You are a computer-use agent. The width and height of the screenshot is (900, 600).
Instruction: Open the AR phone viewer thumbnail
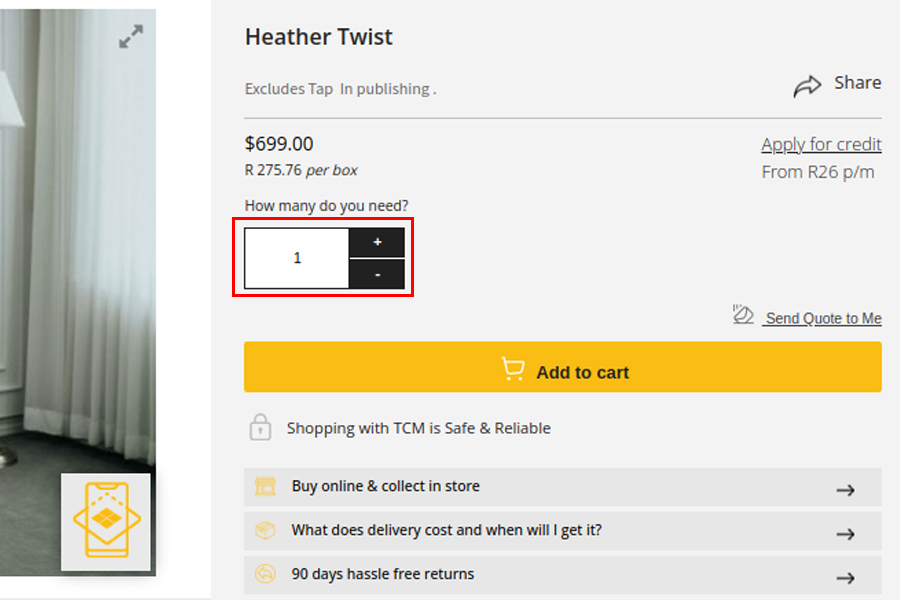[106, 521]
